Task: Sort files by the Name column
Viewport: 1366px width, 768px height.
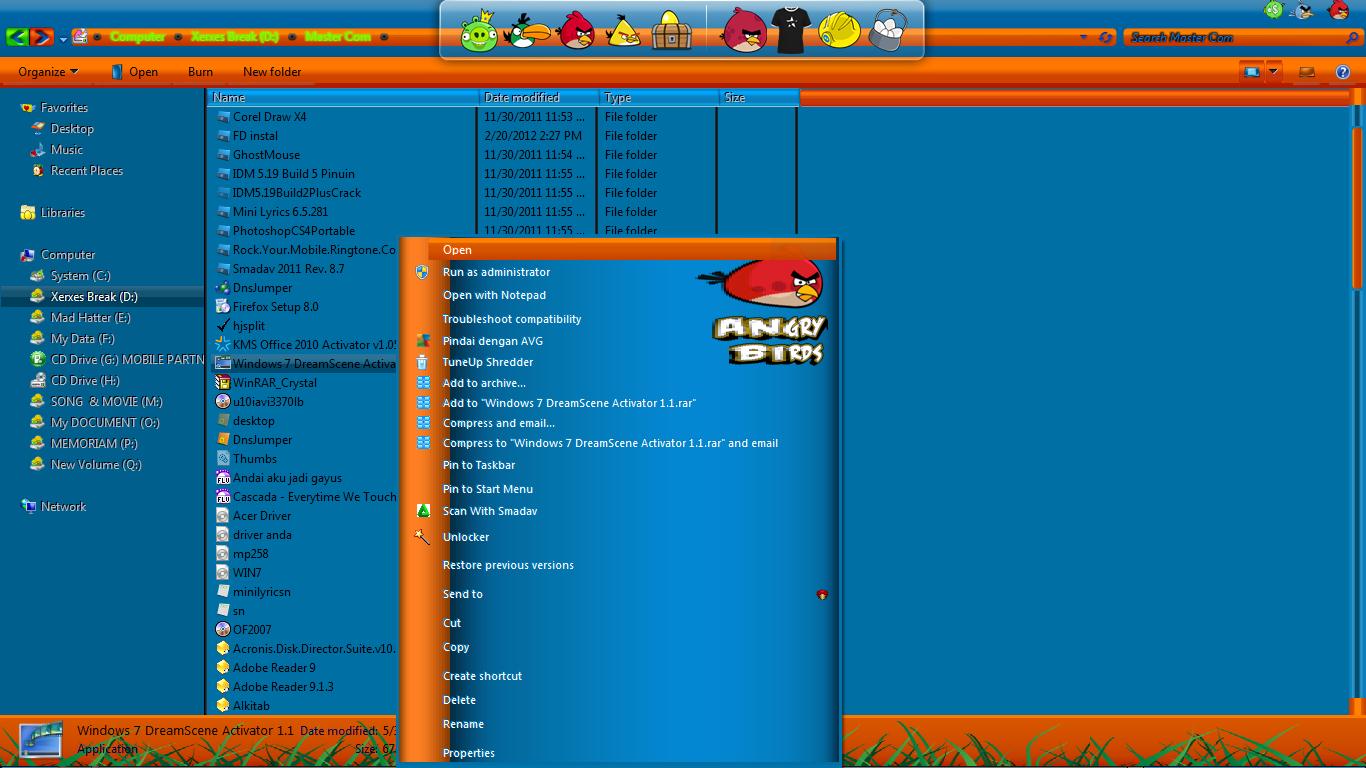Action: click(x=344, y=98)
